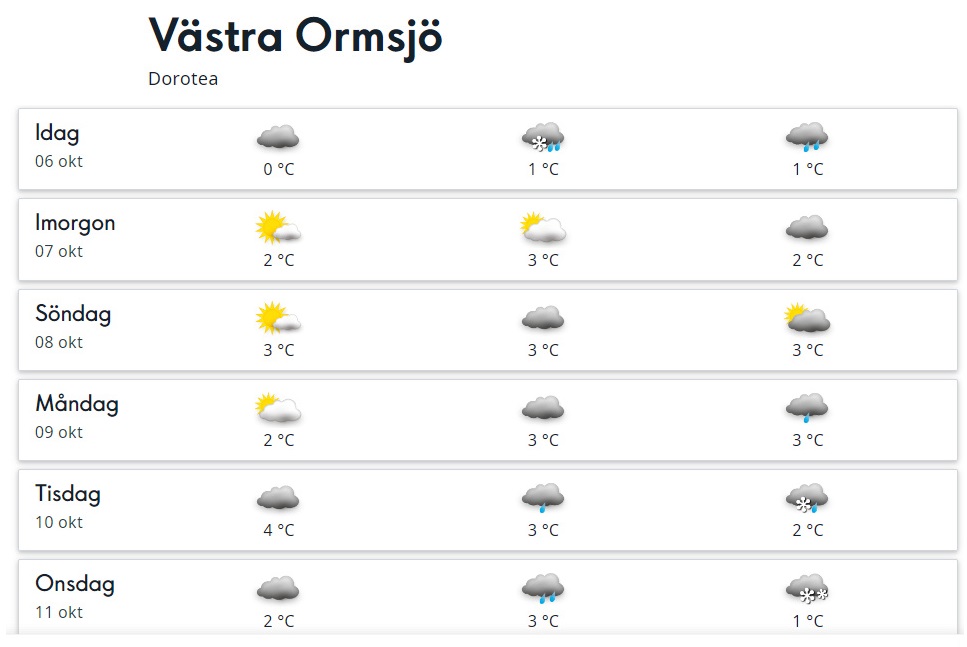Click the snowfall icon in Onsdag row

coord(807,589)
